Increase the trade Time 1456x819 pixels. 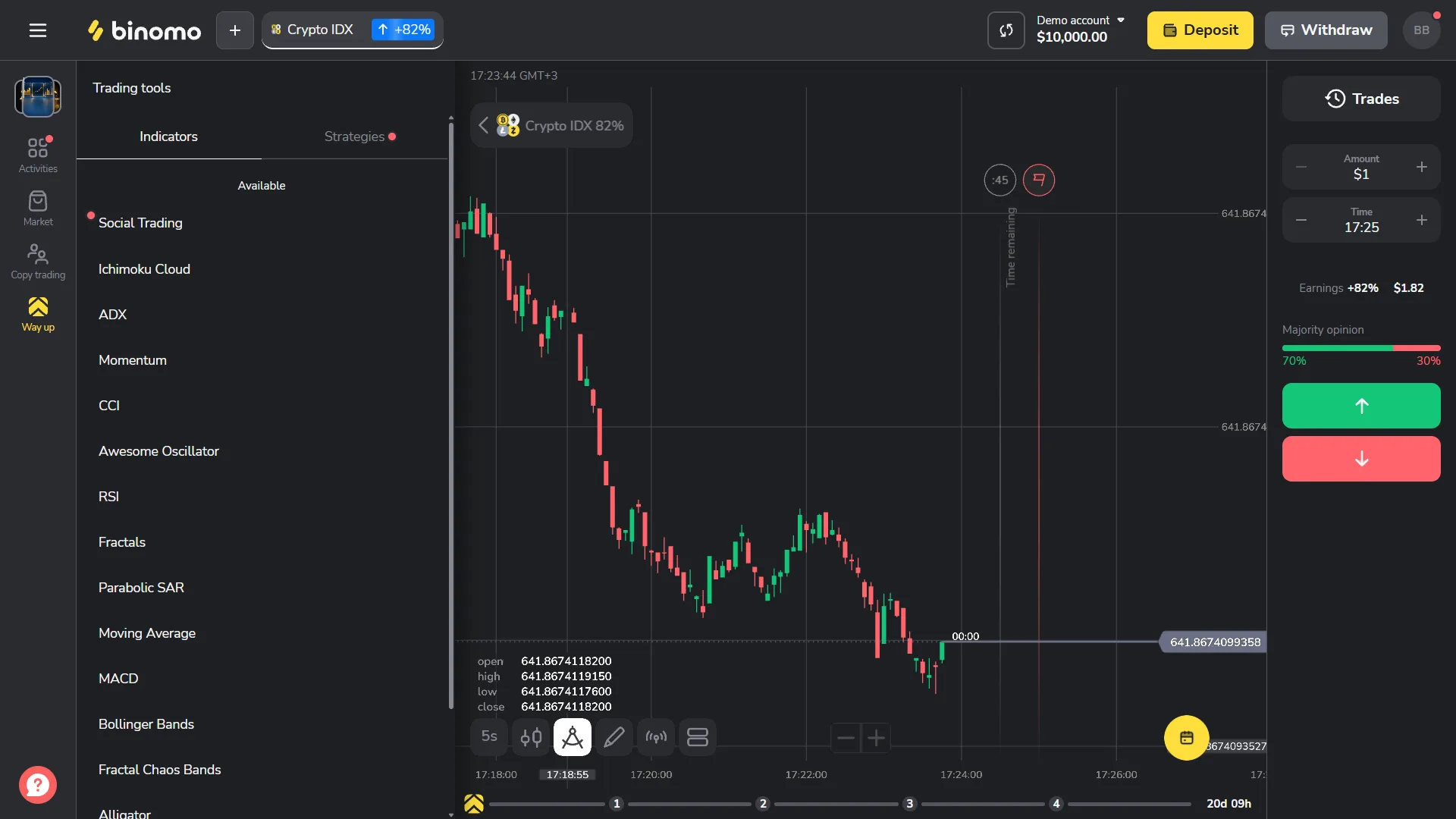coord(1422,220)
